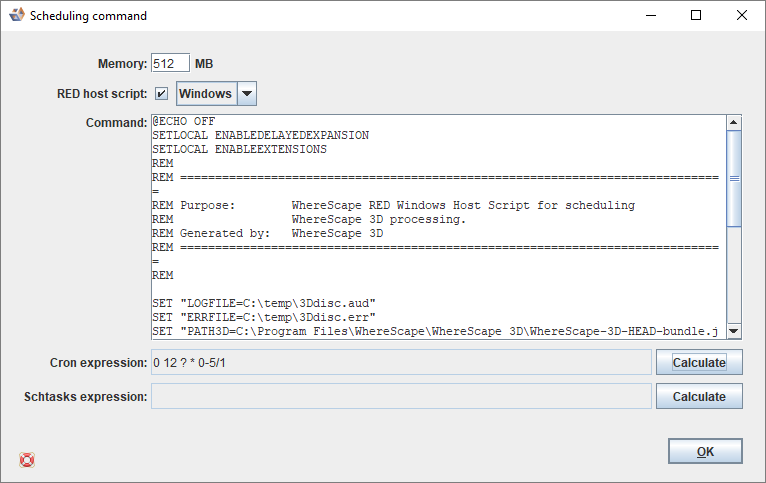Calculate the Schtasks expression

(699, 396)
